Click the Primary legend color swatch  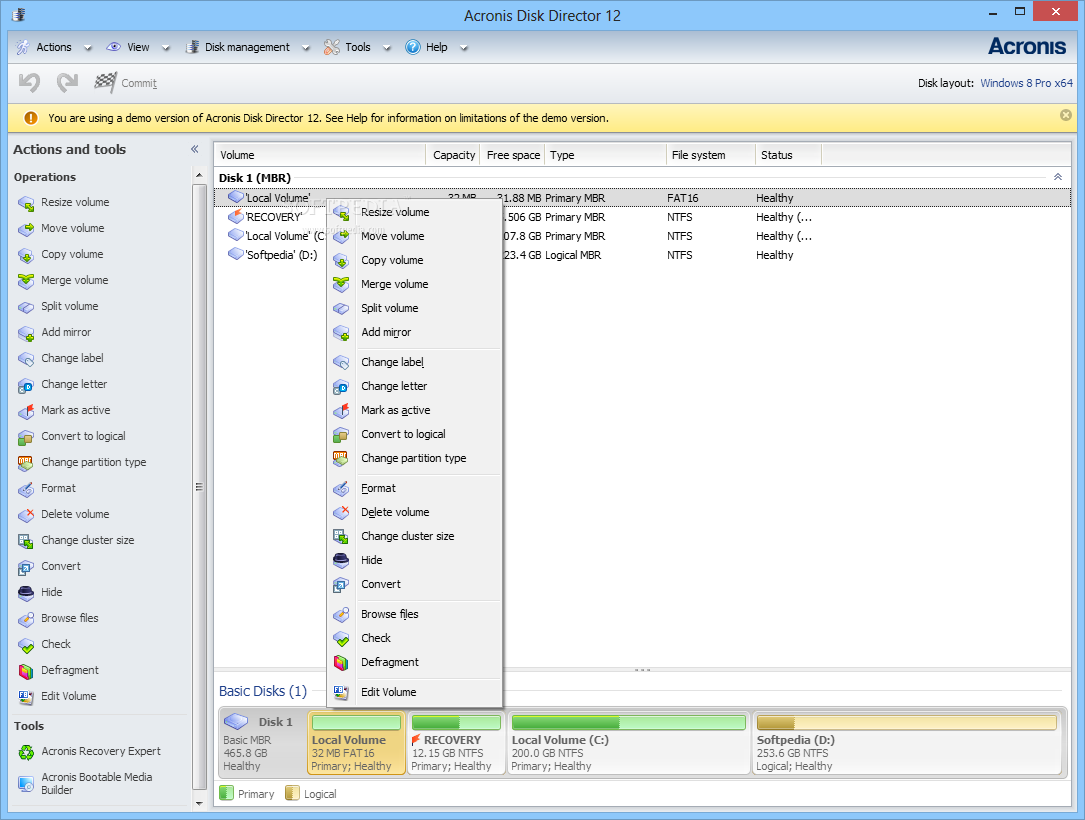(226, 793)
